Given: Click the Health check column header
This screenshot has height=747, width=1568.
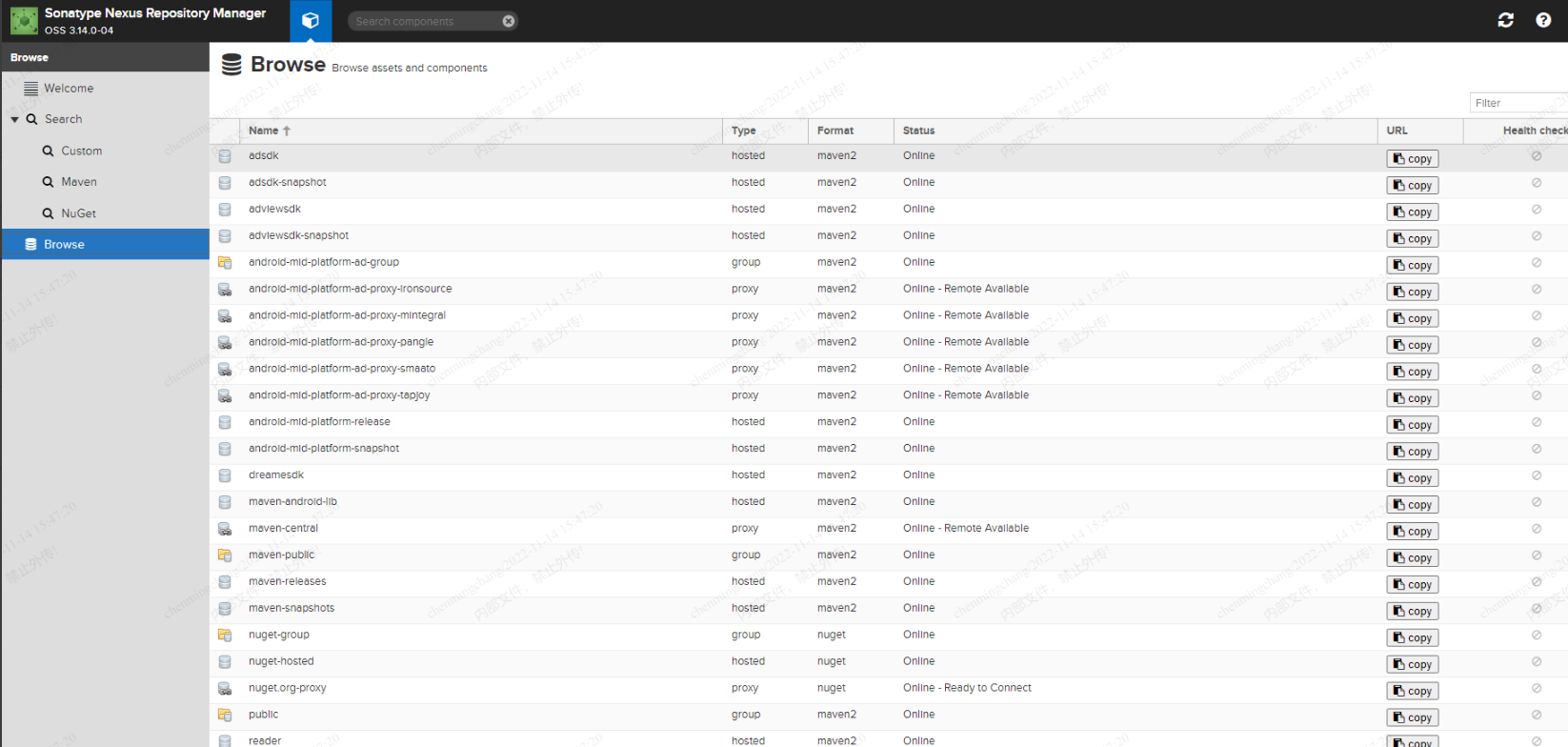Looking at the screenshot, I should click(1516, 131).
